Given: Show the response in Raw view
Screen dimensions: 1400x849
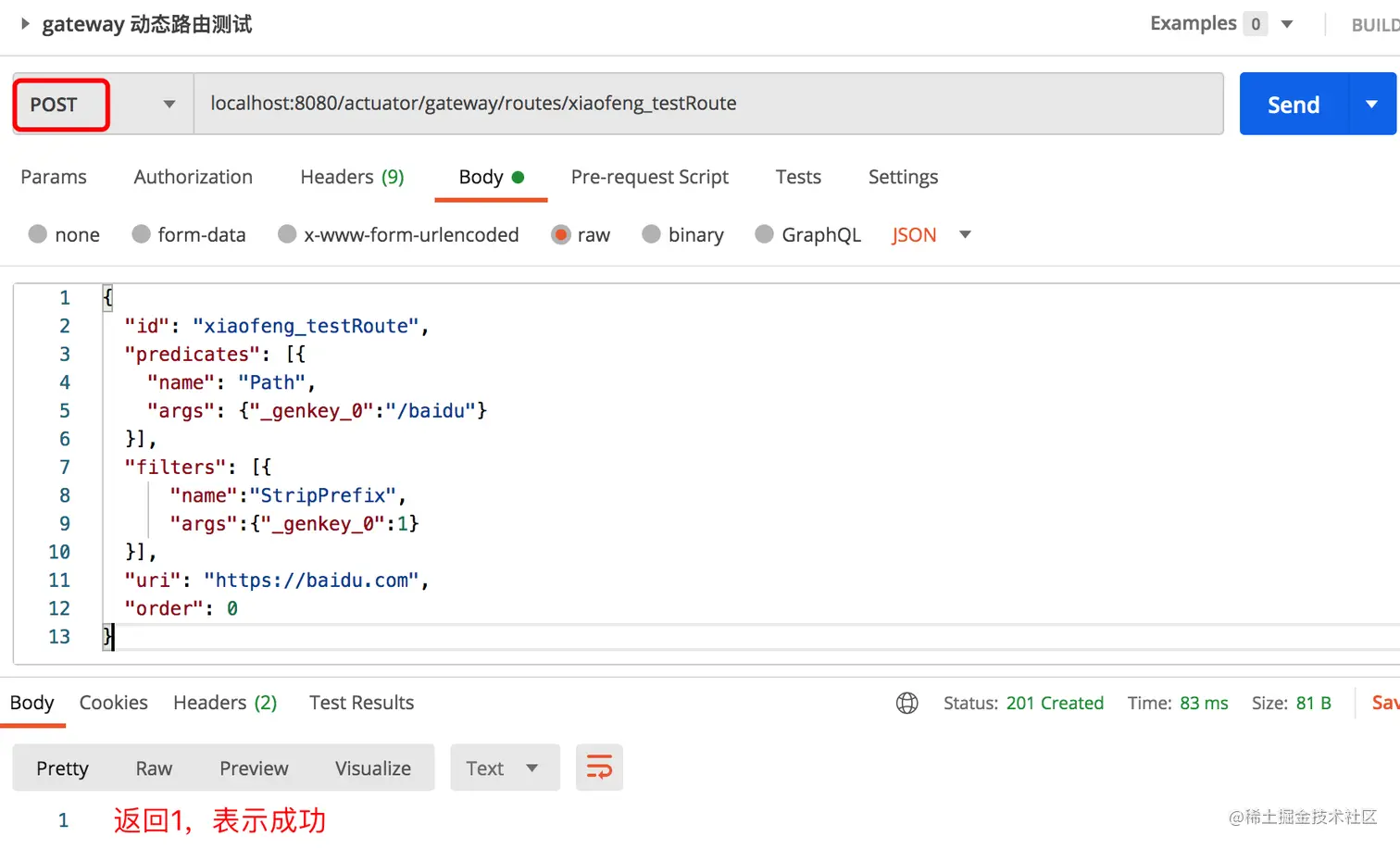Looking at the screenshot, I should coord(154,768).
